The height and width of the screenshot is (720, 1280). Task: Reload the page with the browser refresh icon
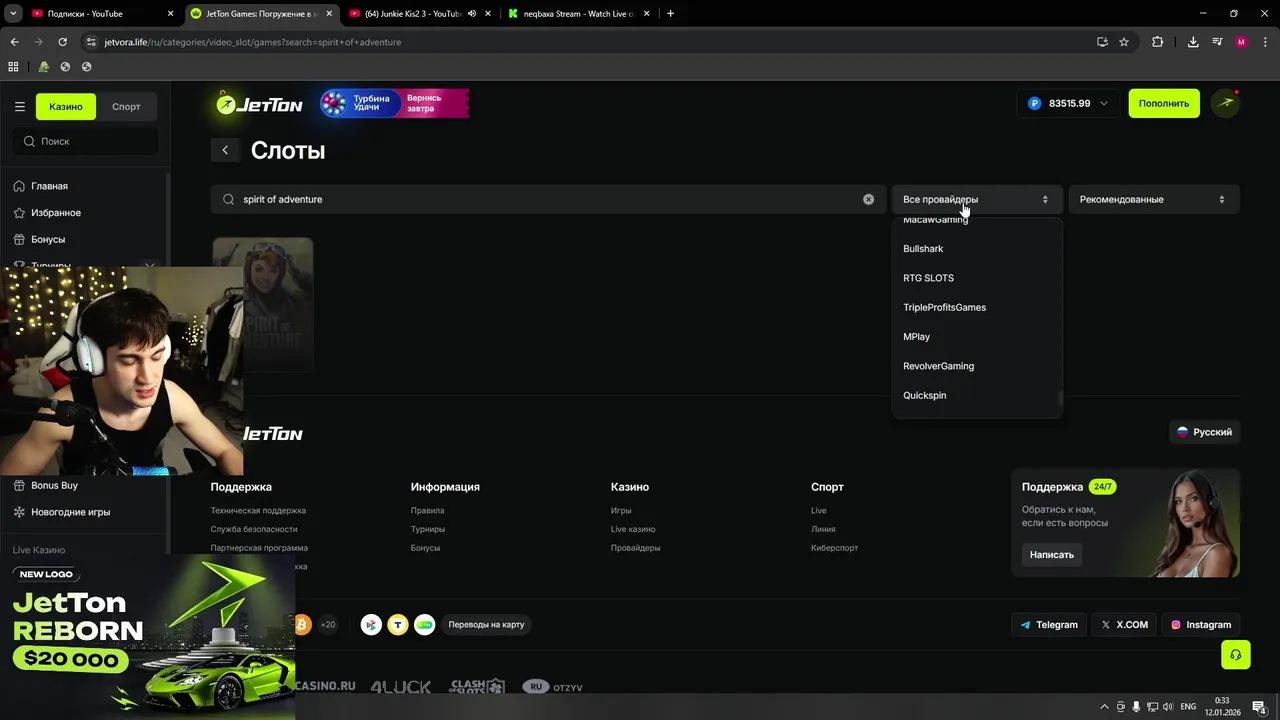(62, 42)
